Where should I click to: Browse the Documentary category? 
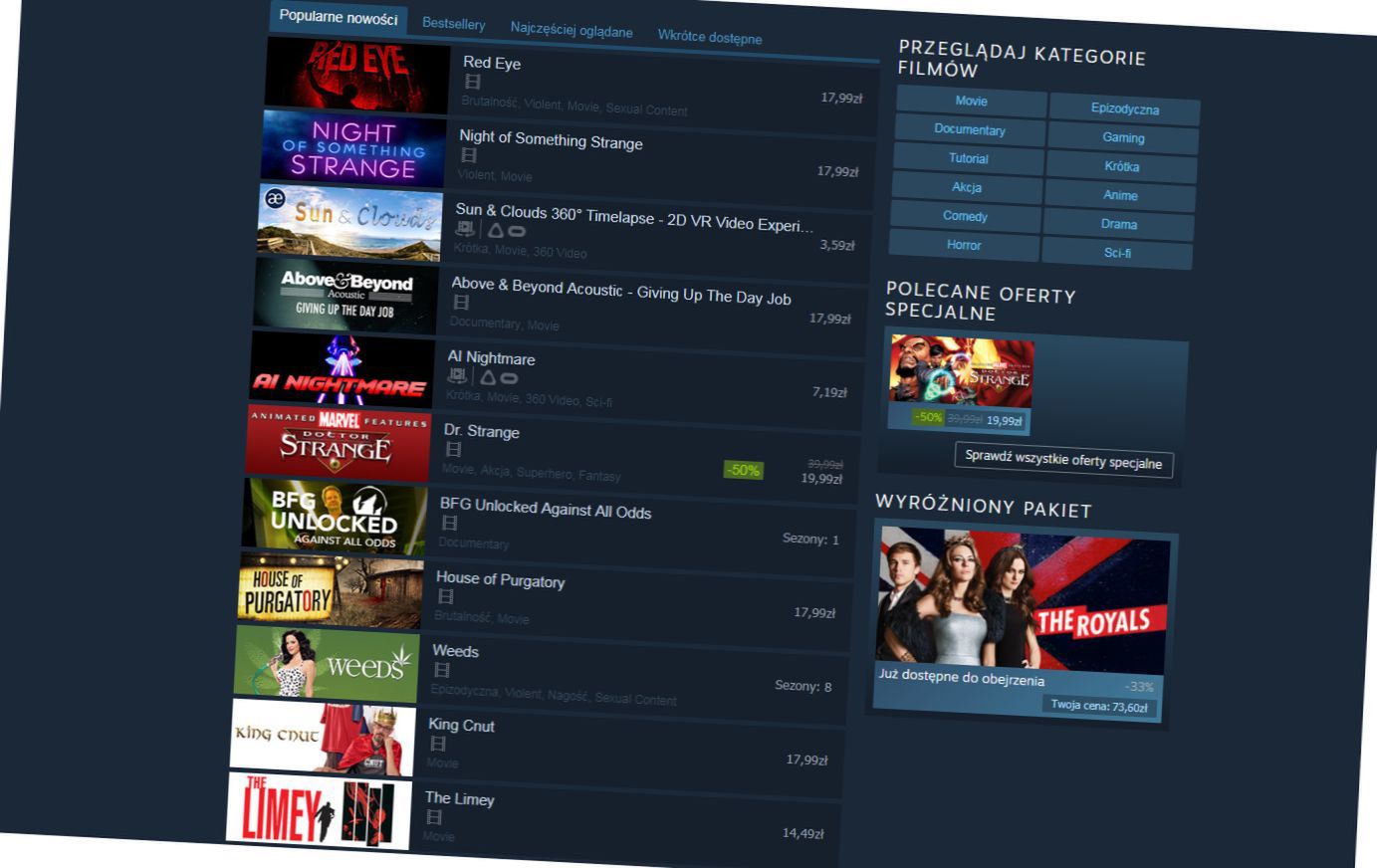pyautogui.click(x=970, y=129)
